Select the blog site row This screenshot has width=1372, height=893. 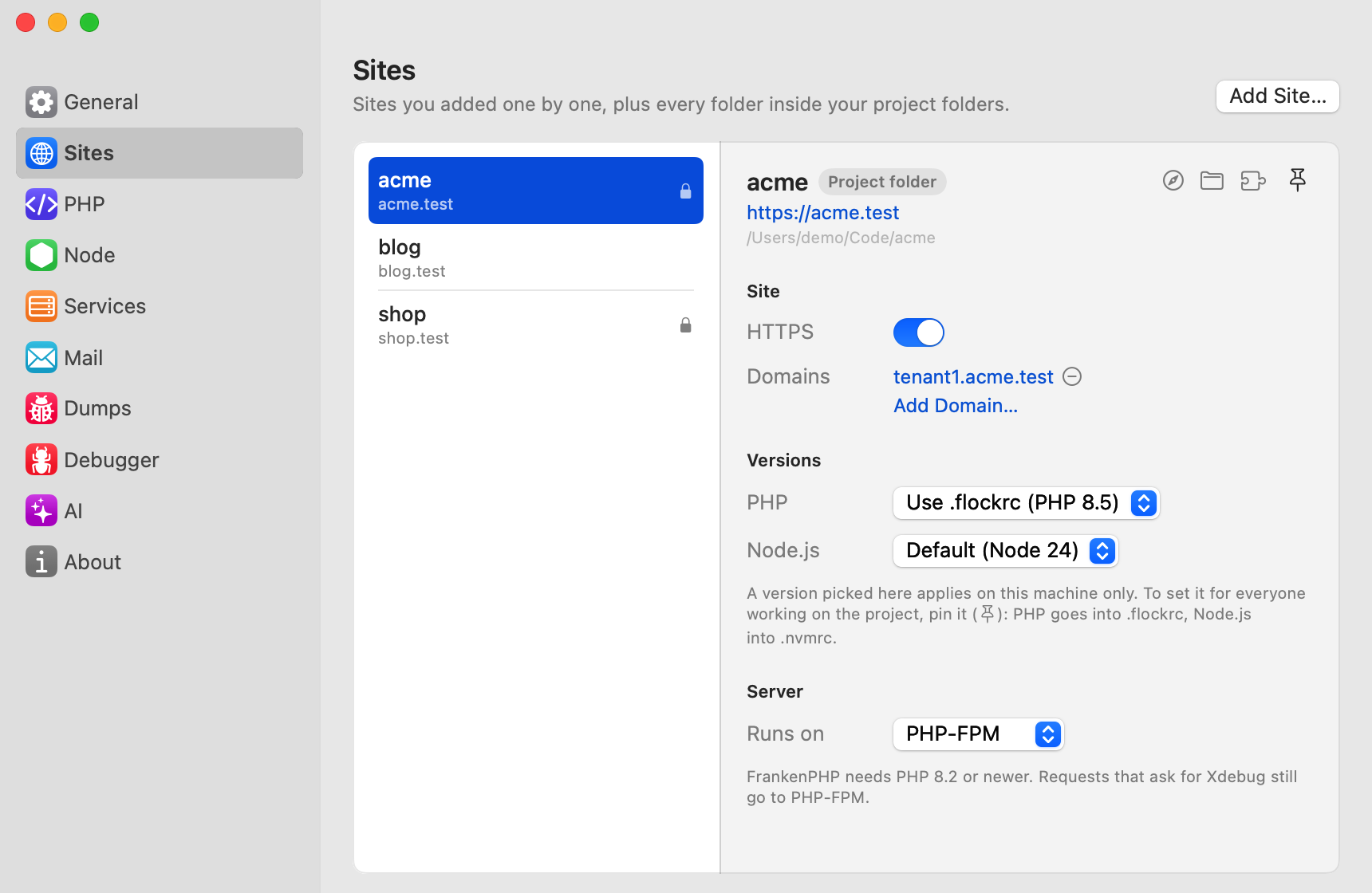536,258
